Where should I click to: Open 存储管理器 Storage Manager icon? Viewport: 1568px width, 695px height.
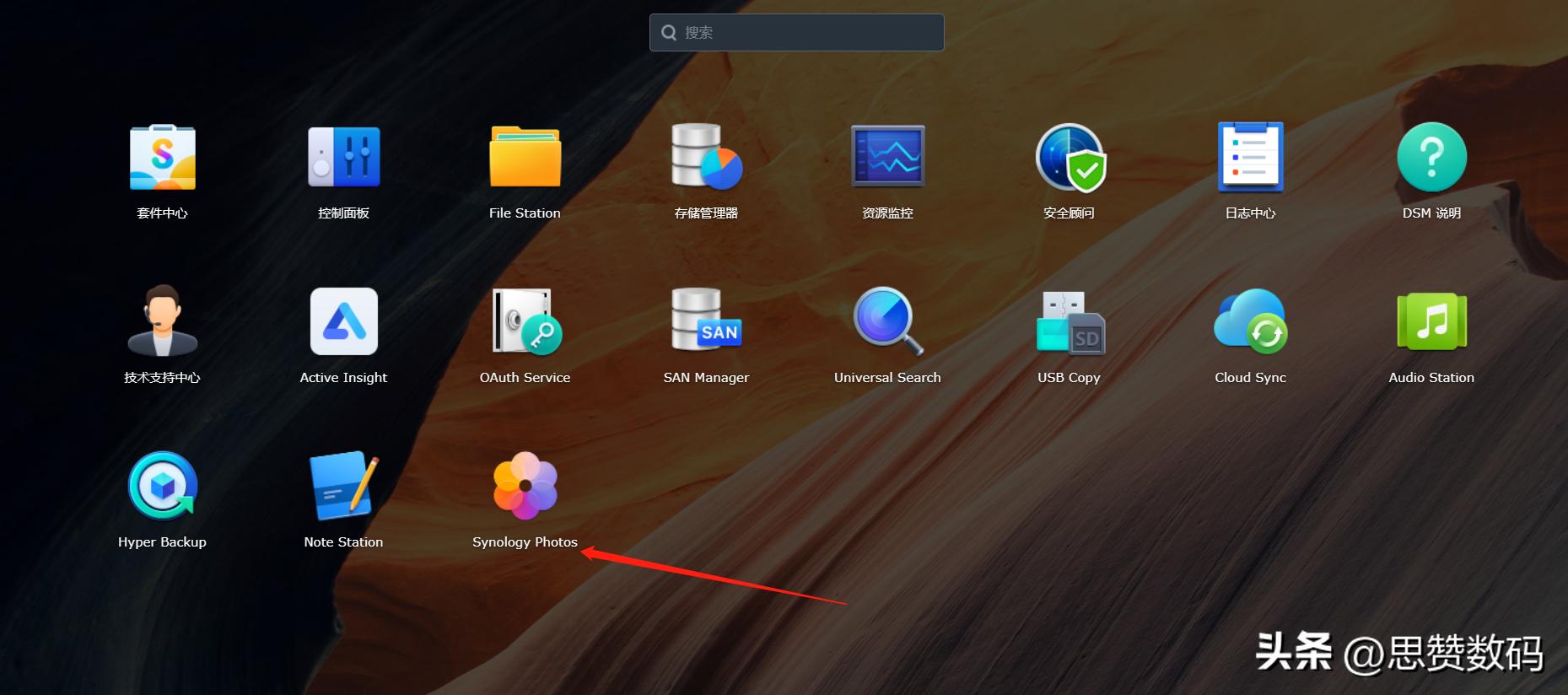point(707,157)
